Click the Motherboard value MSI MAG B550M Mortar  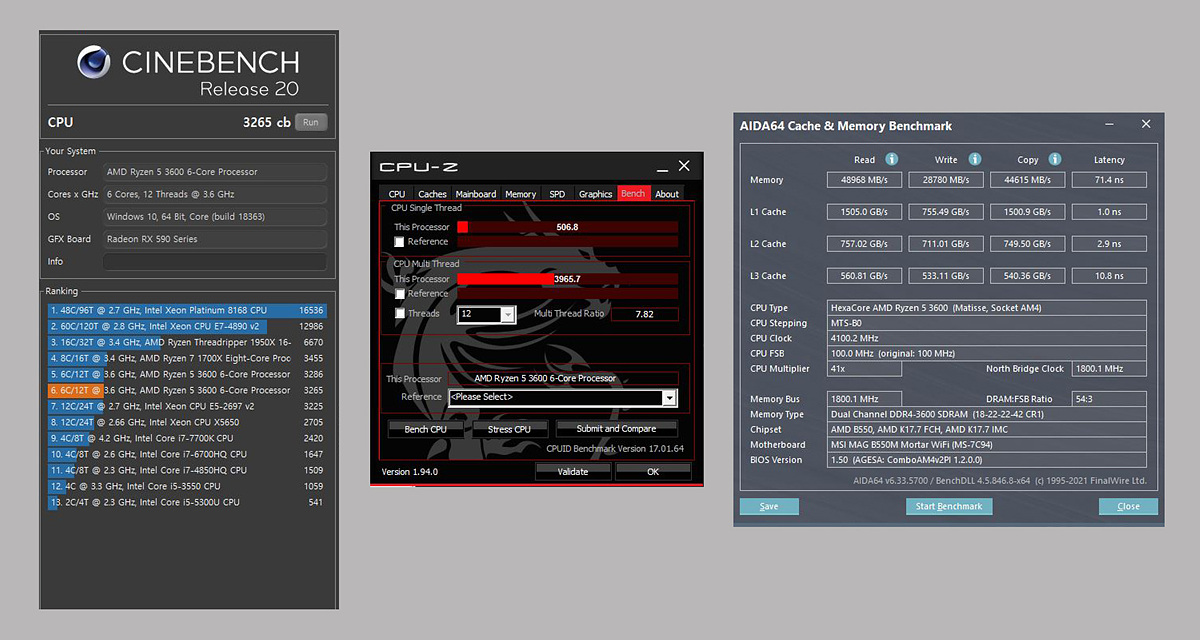click(987, 445)
